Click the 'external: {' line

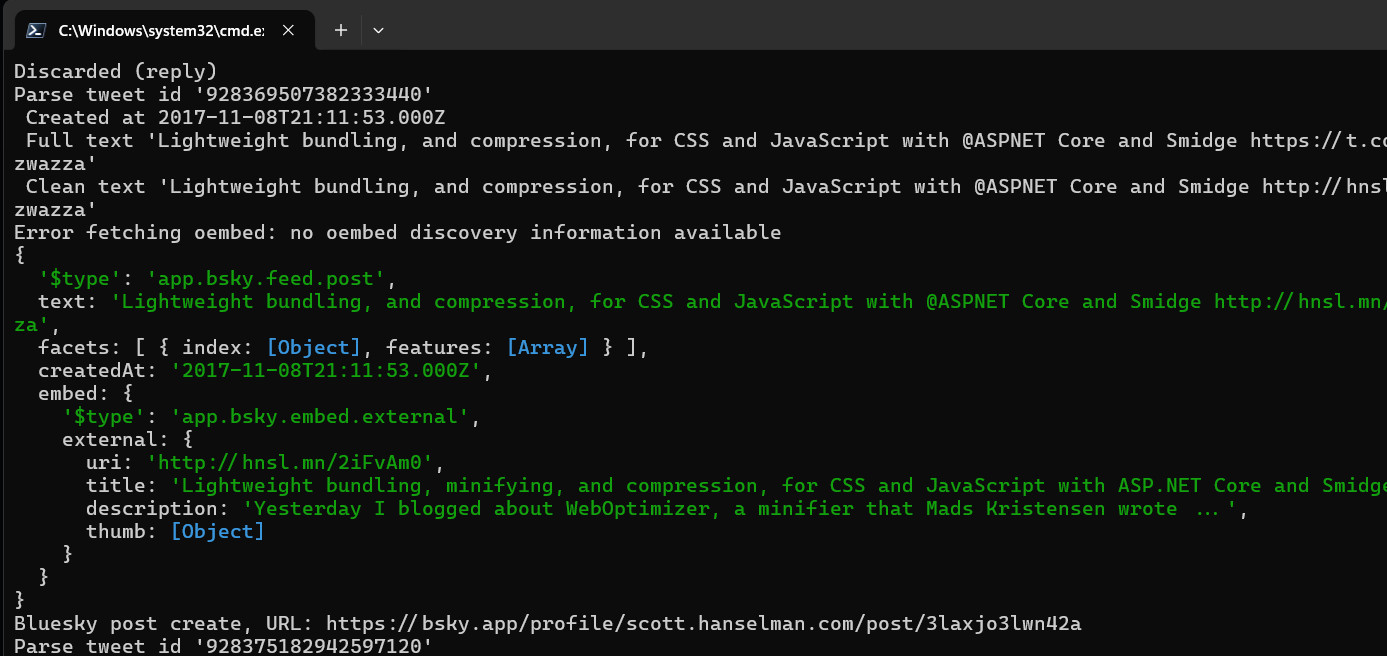coord(128,439)
